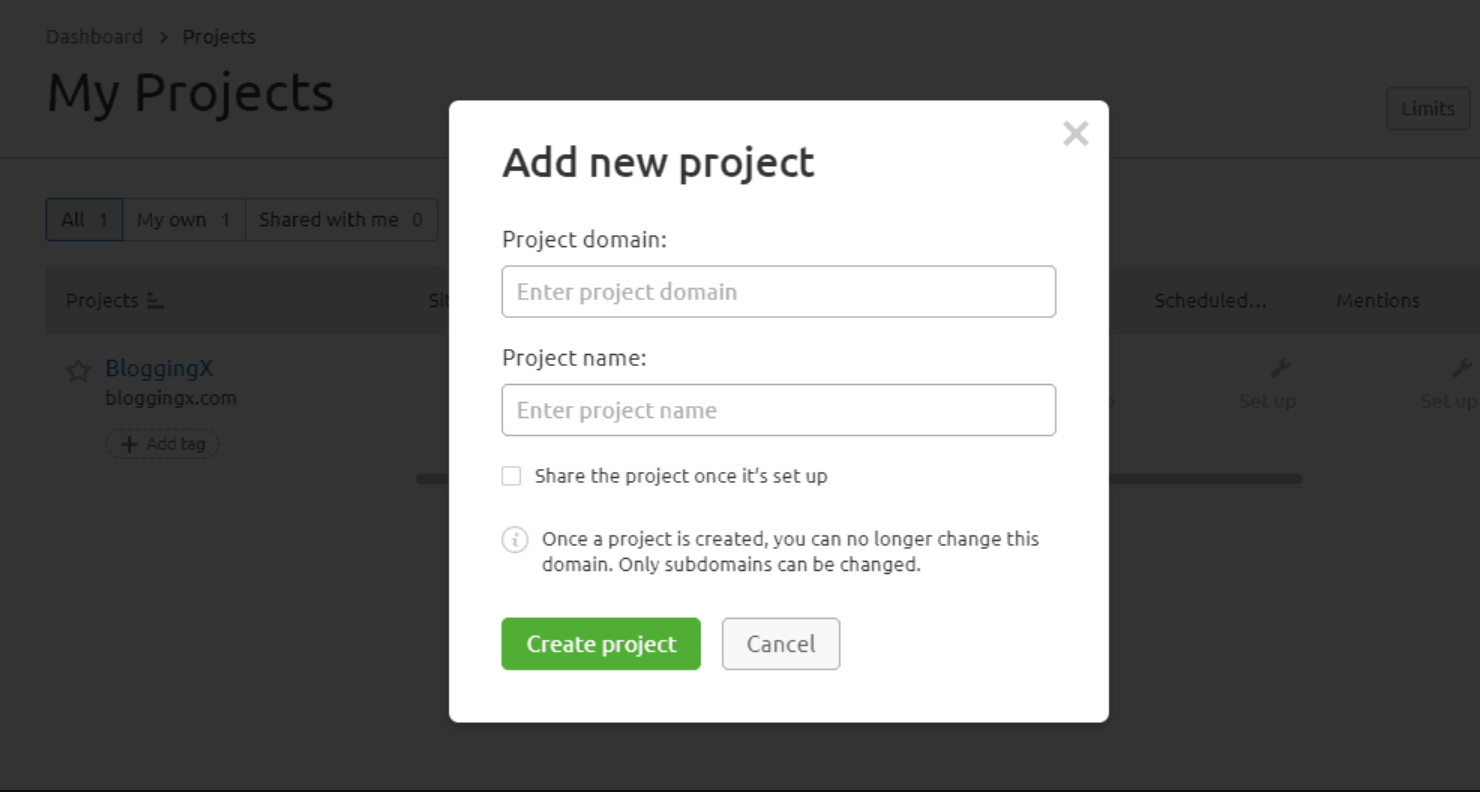Switch to the "Shared with me" tab

[341, 219]
